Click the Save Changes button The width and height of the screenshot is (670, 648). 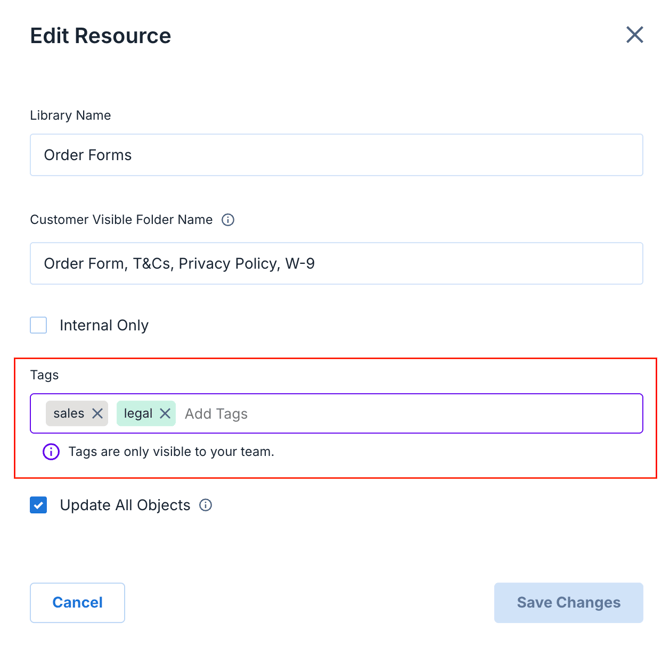pos(568,602)
